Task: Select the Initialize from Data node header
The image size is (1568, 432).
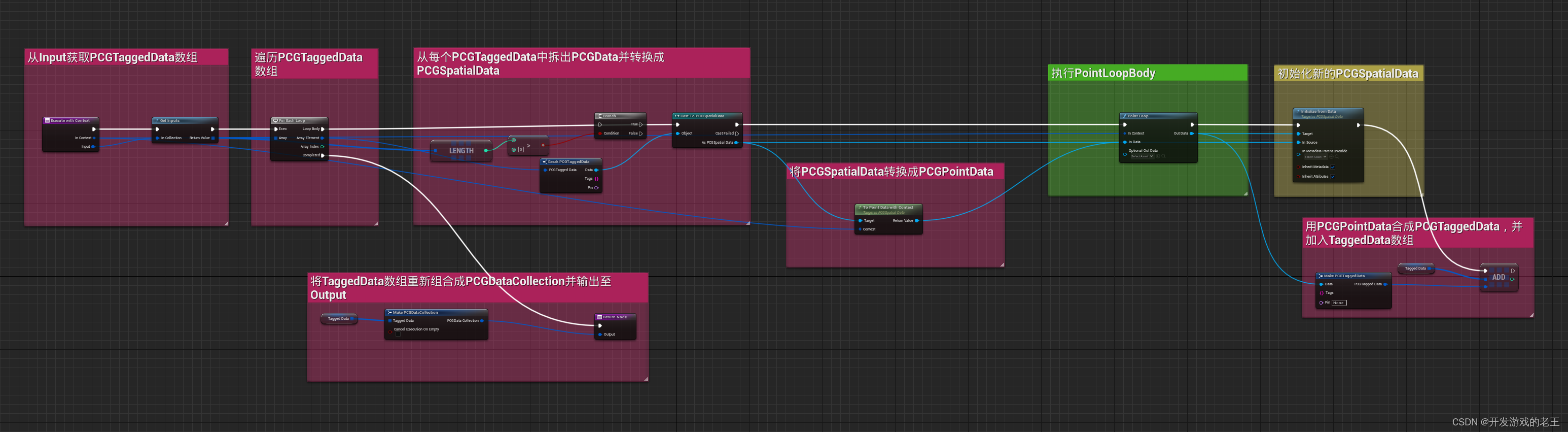Action: tap(1328, 113)
